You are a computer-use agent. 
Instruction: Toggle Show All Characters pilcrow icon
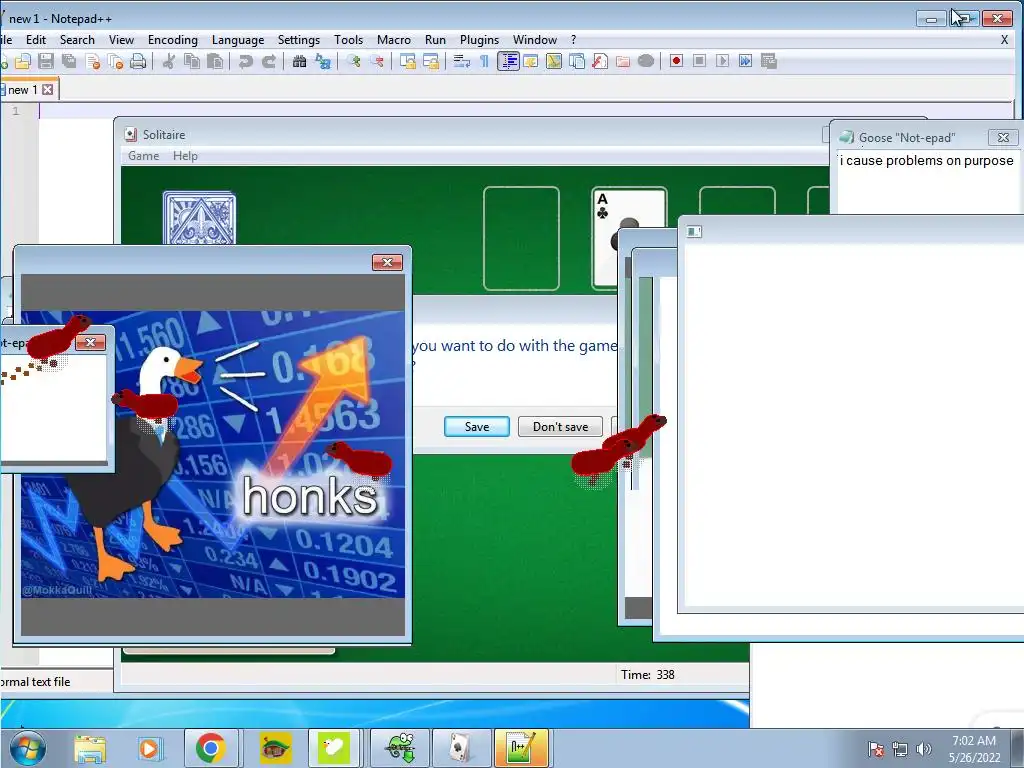pos(485,61)
